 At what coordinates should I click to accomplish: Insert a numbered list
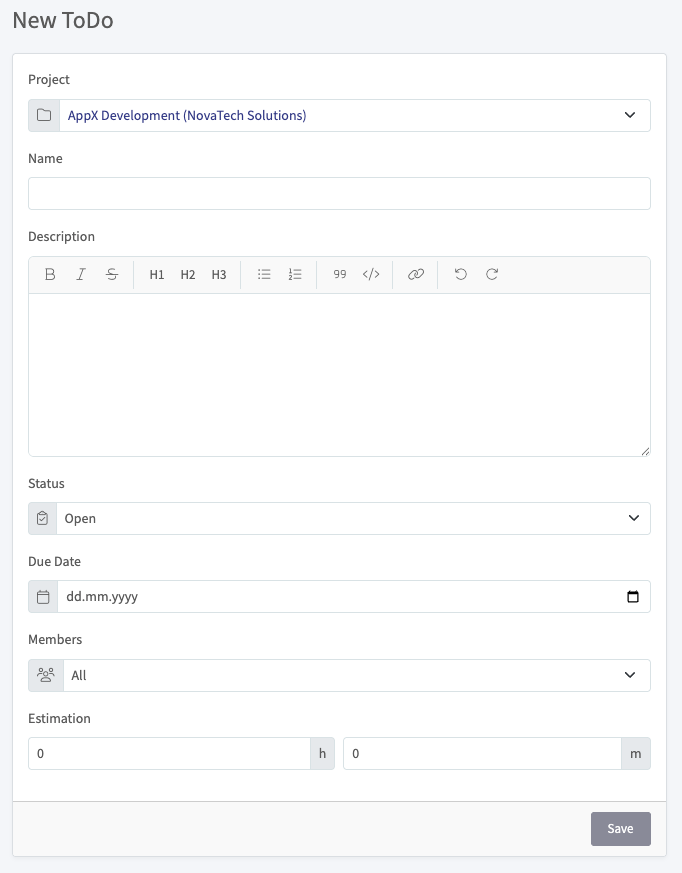pyautogui.click(x=295, y=274)
